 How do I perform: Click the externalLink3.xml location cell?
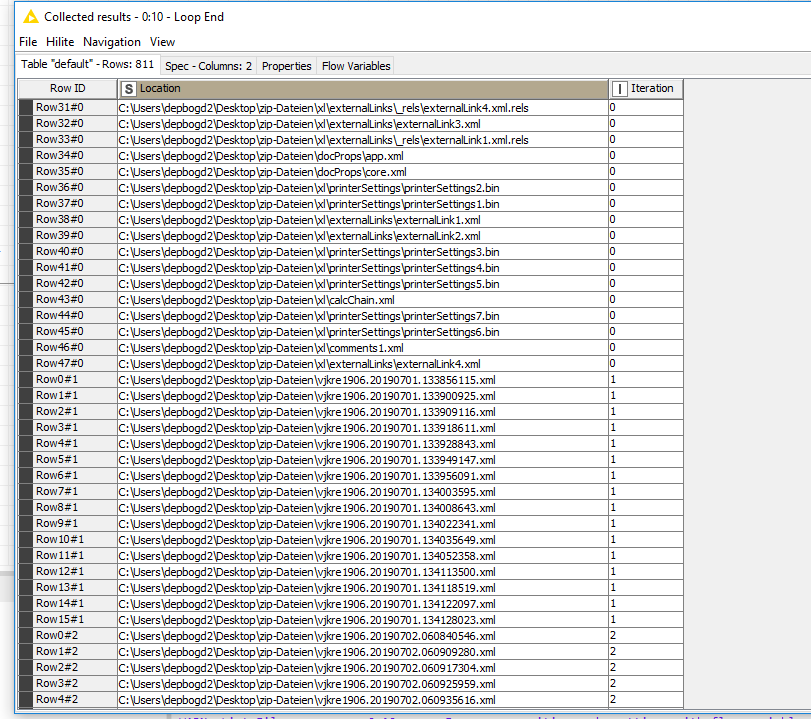click(363, 124)
